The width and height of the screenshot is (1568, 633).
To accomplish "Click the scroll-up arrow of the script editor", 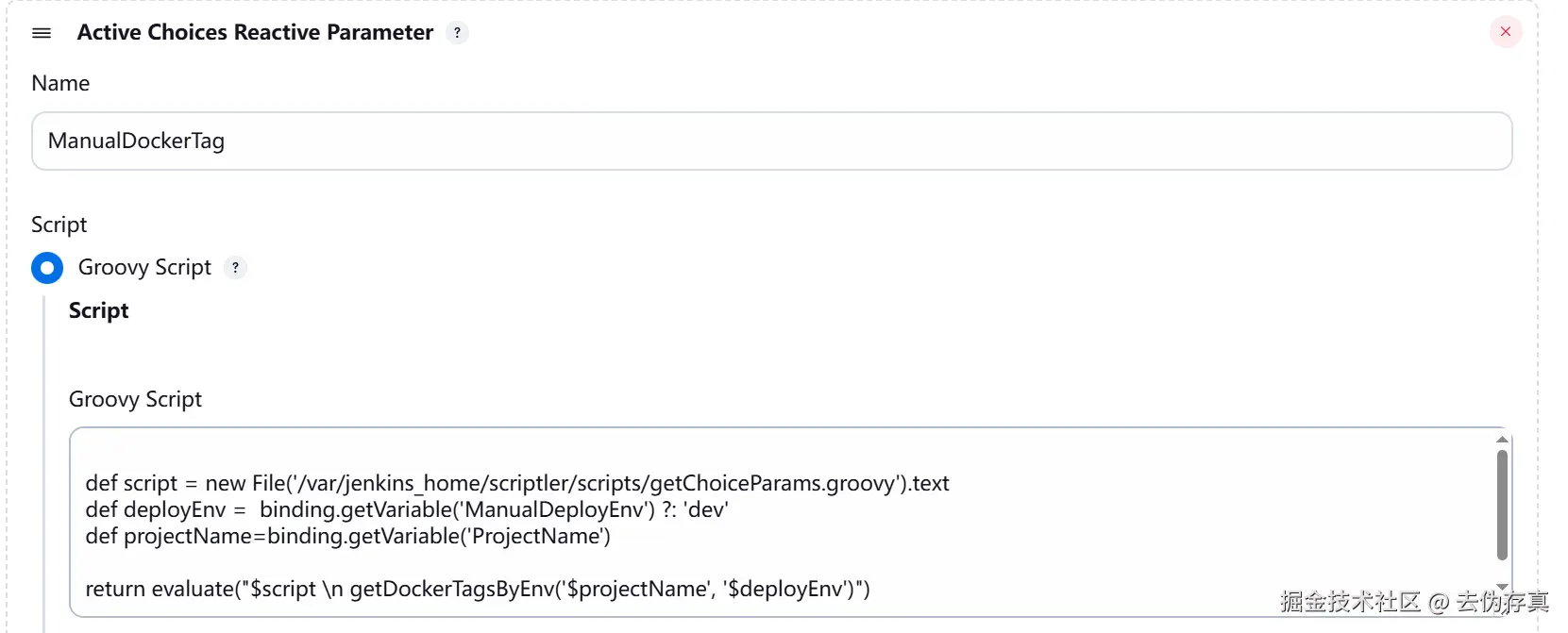I will pyautogui.click(x=1502, y=440).
